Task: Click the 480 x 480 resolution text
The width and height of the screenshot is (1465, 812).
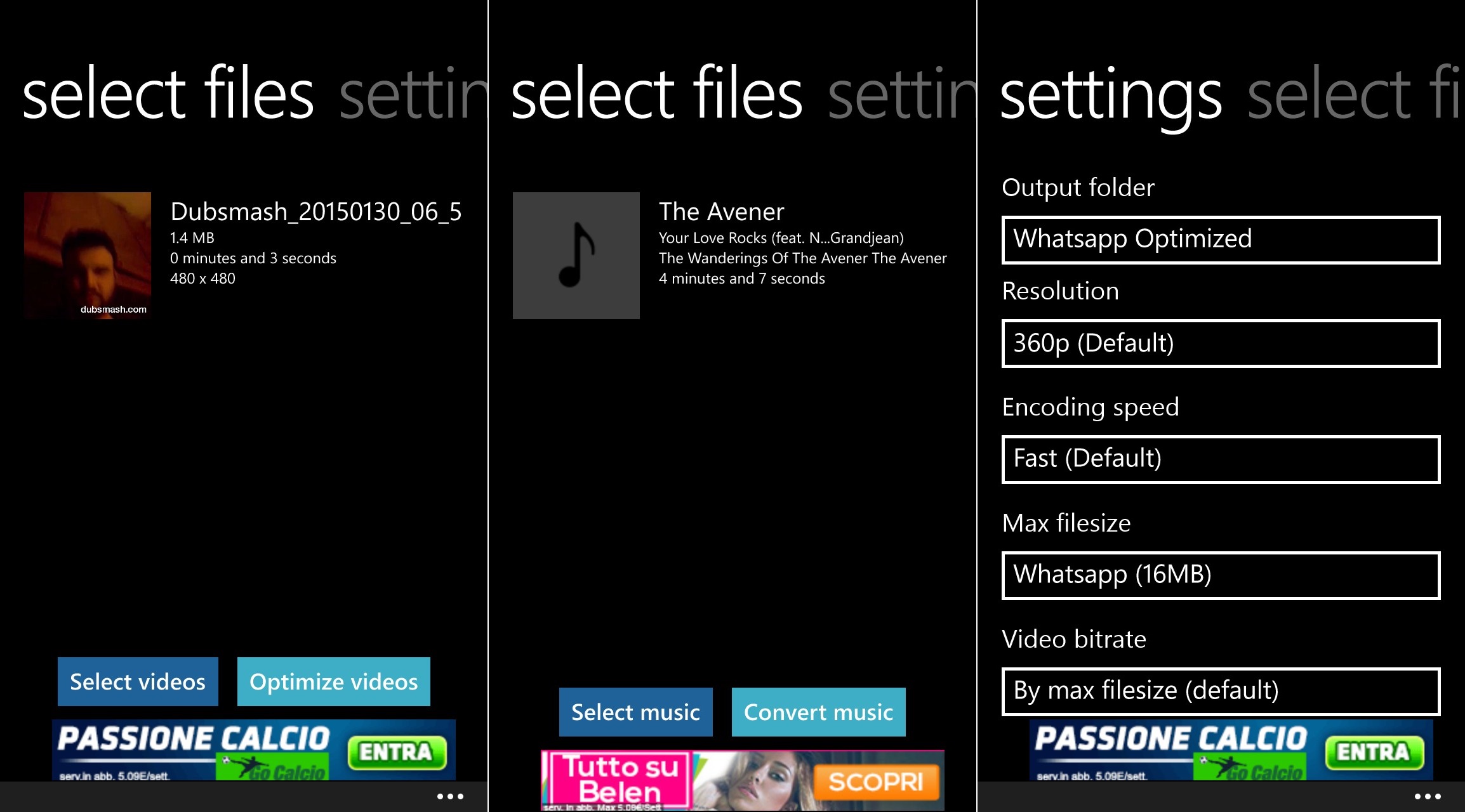Action: point(202,278)
